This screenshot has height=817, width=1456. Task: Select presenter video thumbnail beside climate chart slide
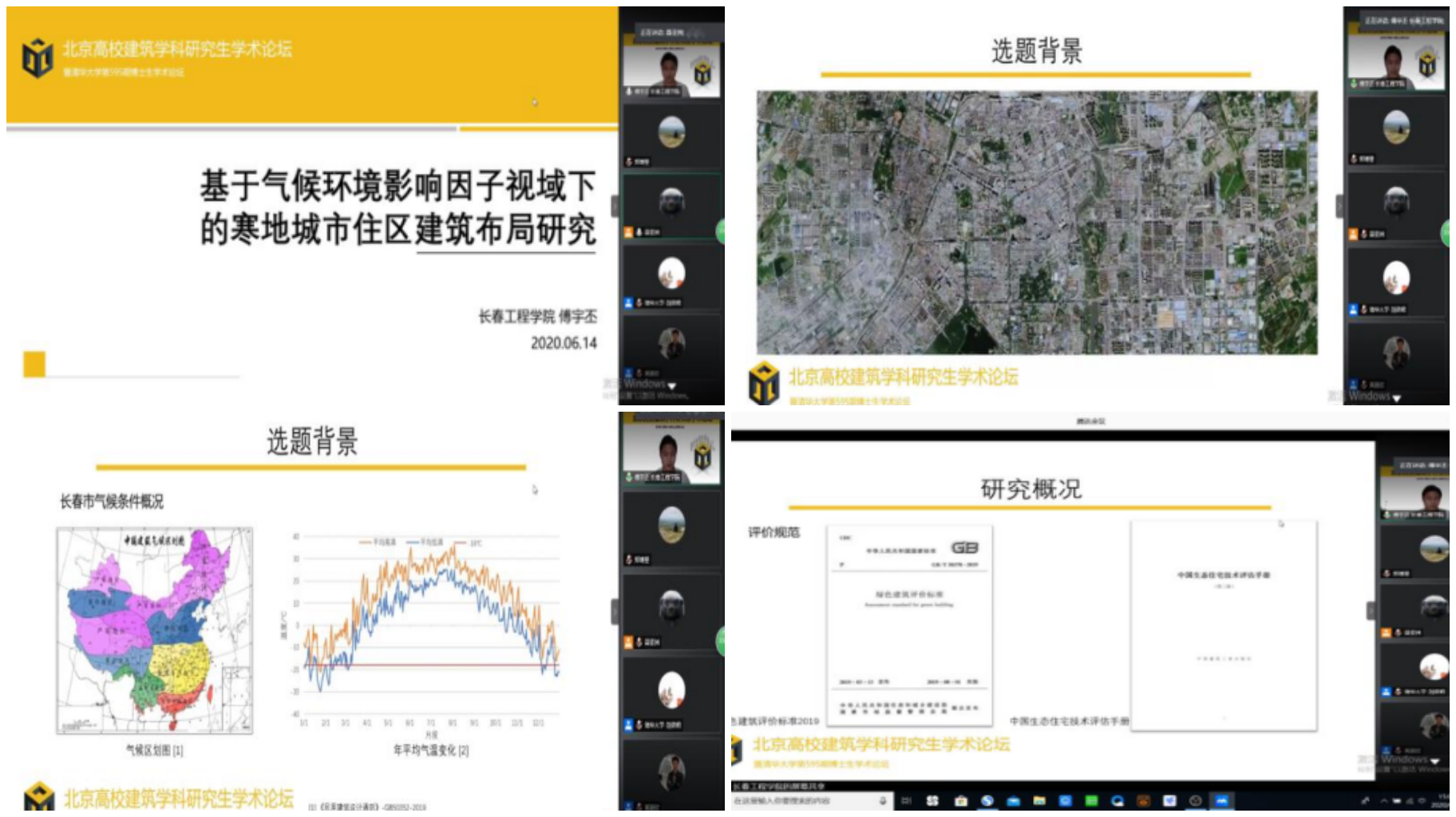(x=671, y=451)
